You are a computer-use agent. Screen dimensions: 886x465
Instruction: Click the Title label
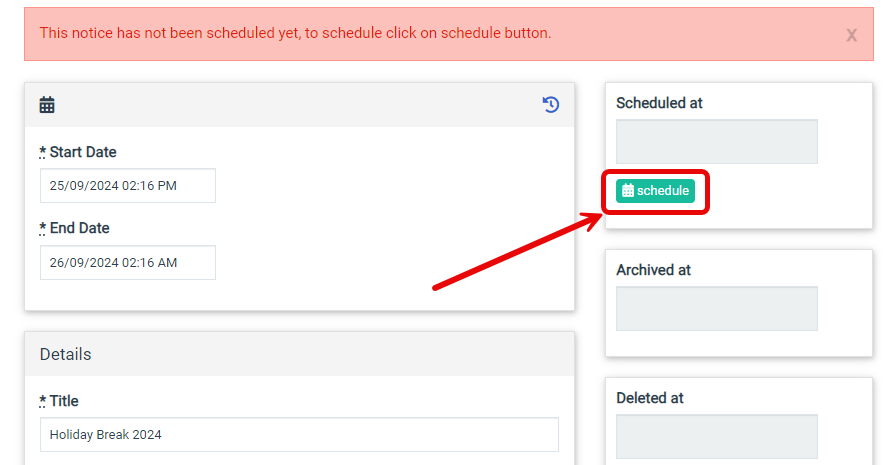64,401
